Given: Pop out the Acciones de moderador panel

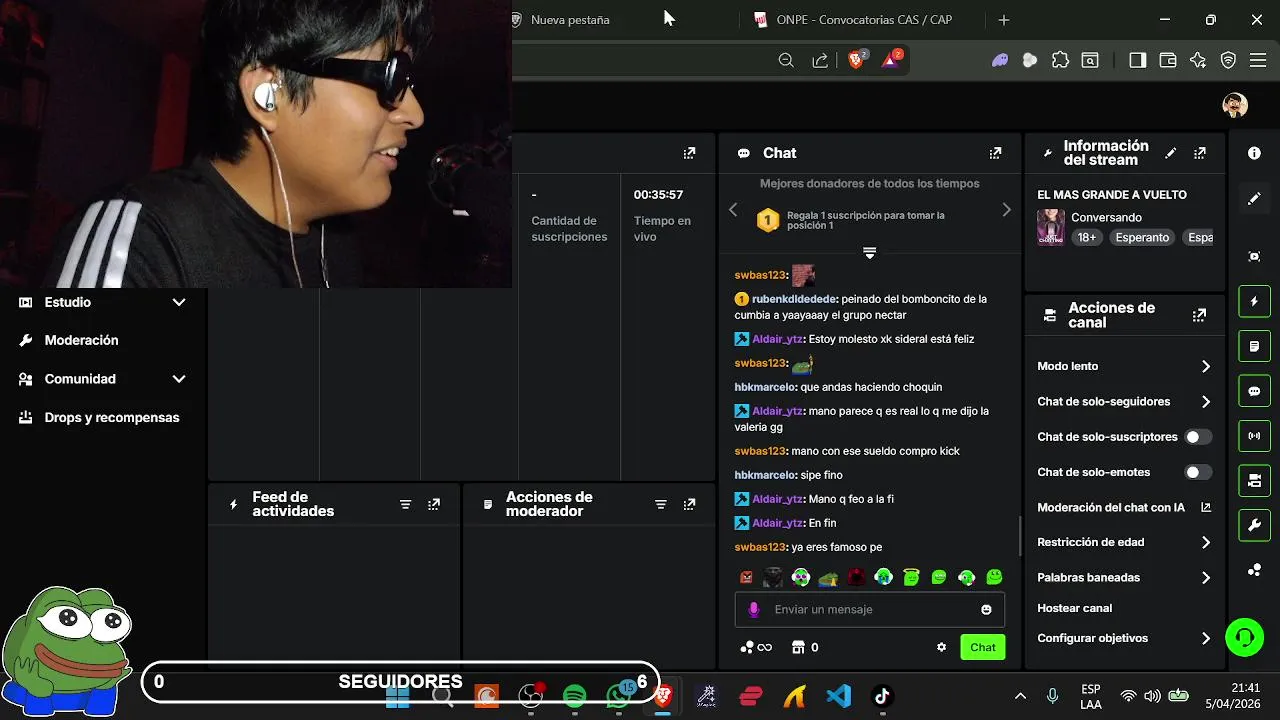Looking at the screenshot, I should coord(689,504).
